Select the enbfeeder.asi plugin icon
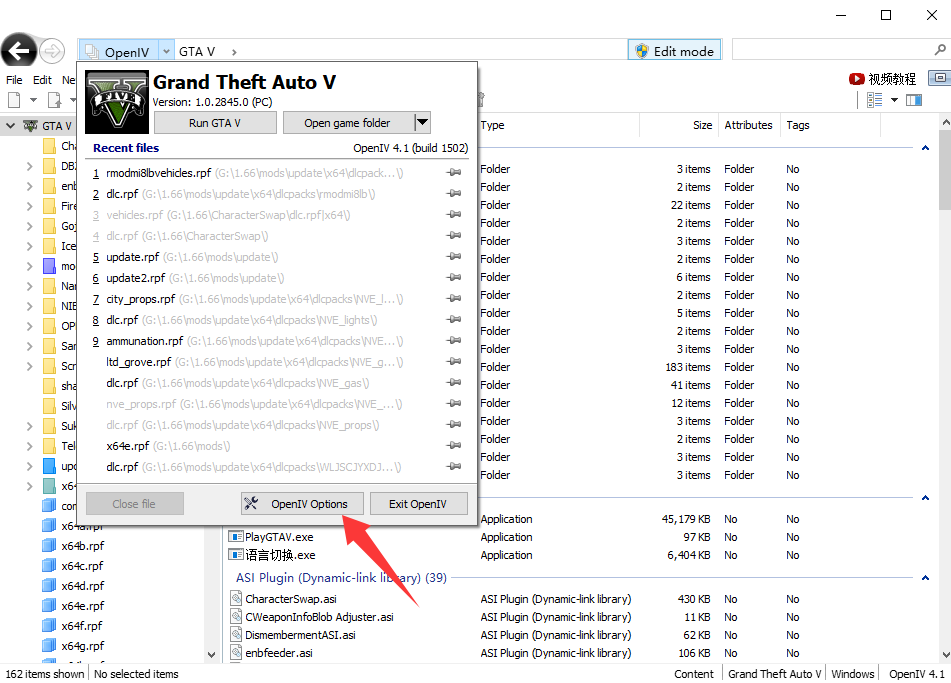951x683 pixels. 237,653
